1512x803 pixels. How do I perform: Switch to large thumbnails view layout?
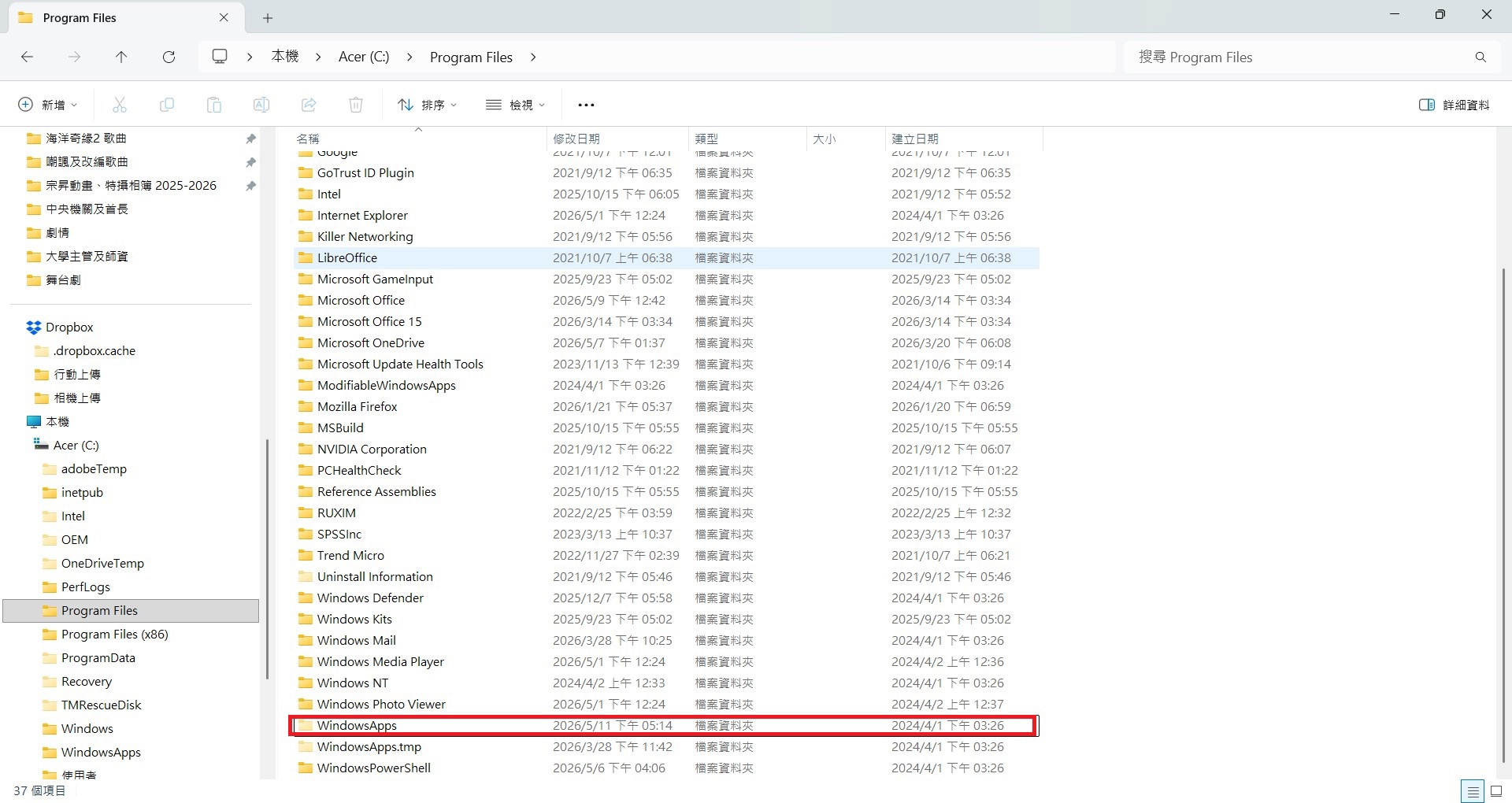point(1497,791)
